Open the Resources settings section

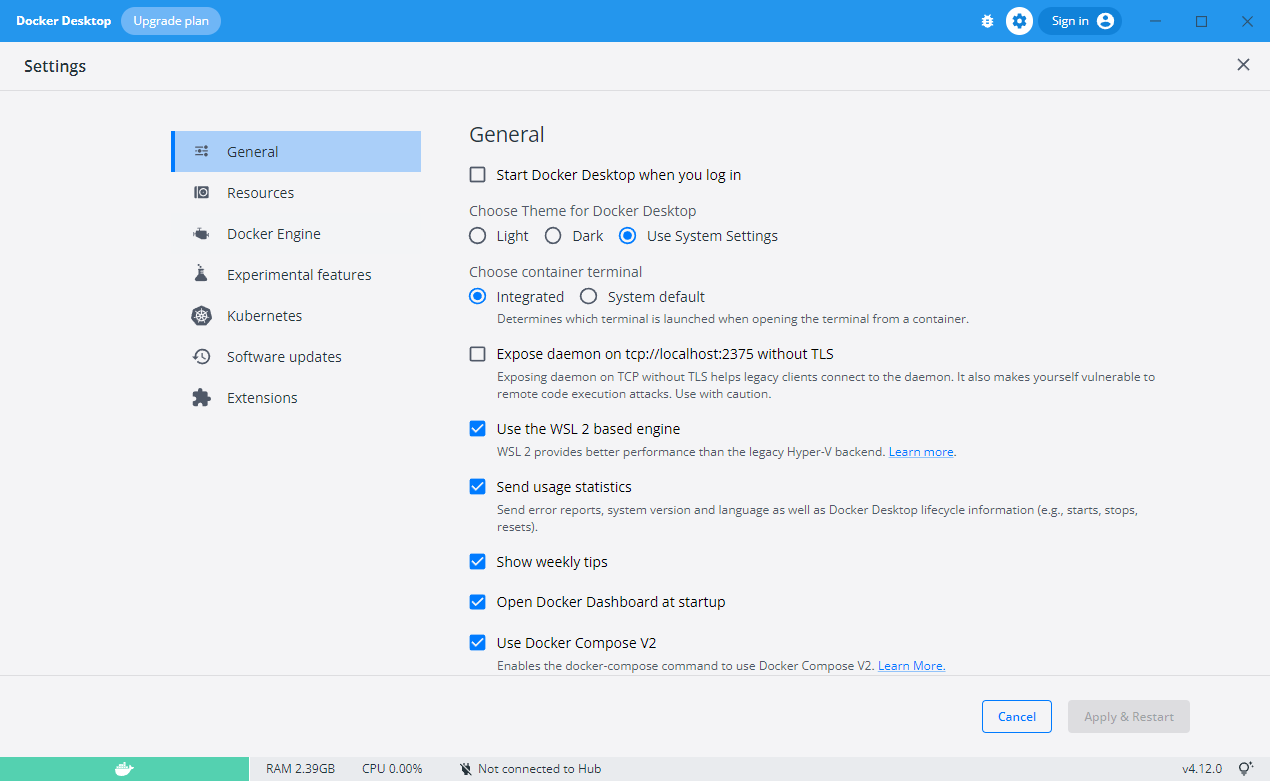point(260,193)
